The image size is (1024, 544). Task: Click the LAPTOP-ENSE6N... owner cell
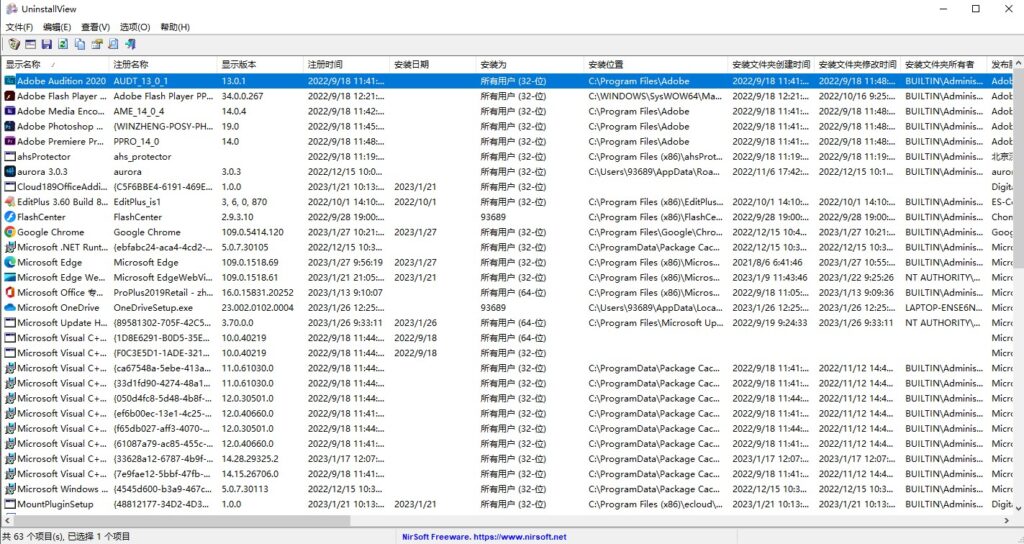click(944, 308)
